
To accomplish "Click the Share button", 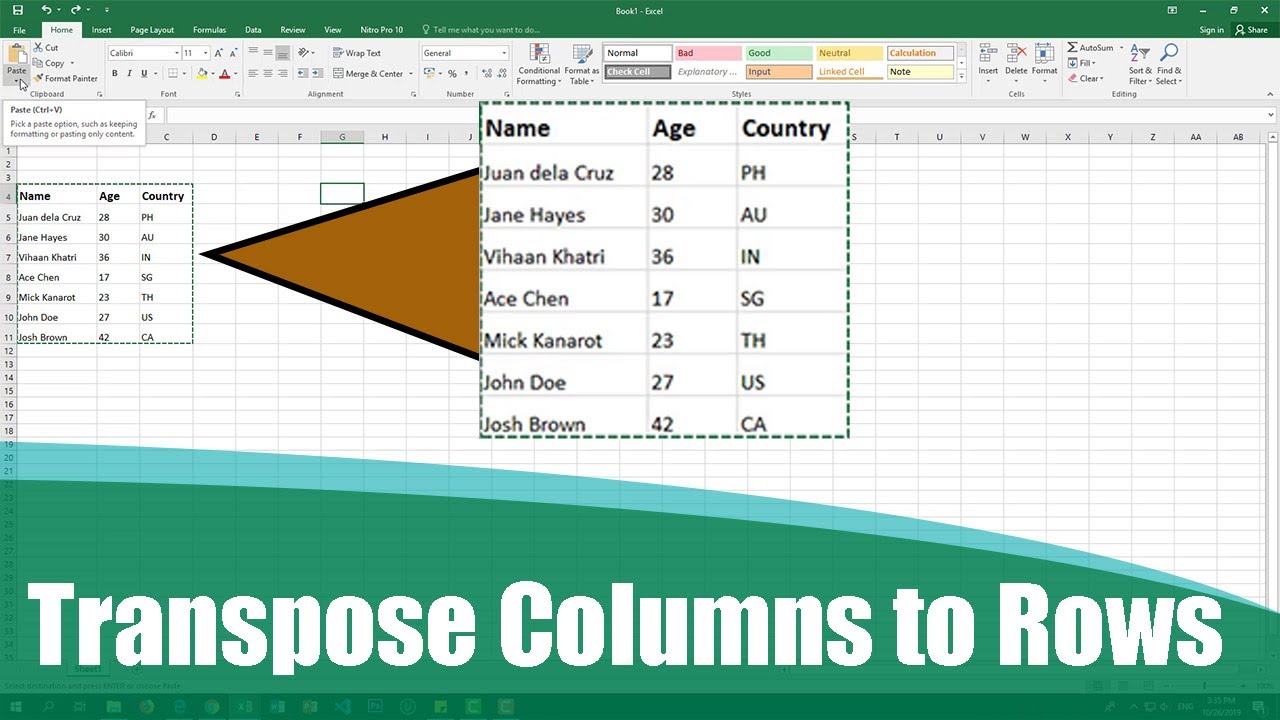I will coord(1252,30).
